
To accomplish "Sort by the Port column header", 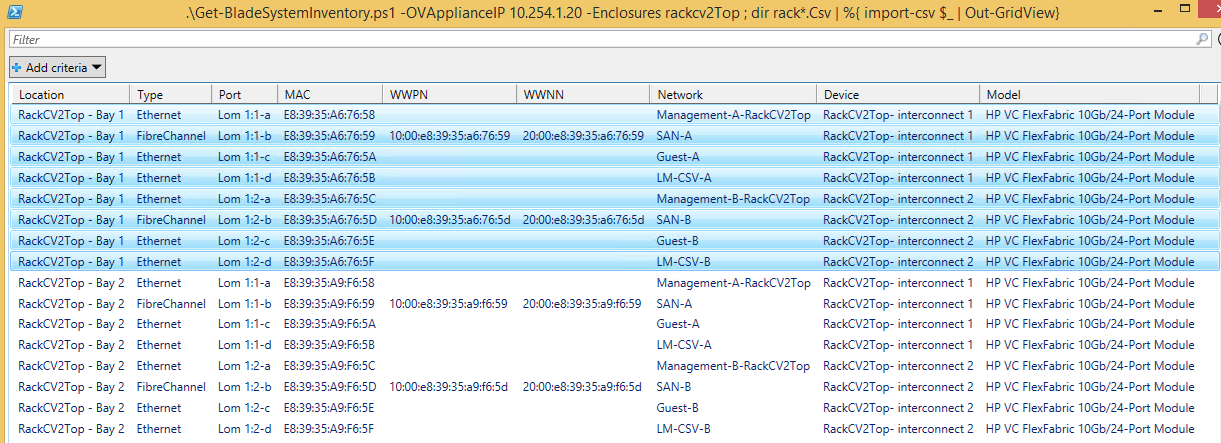I will [244, 94].
